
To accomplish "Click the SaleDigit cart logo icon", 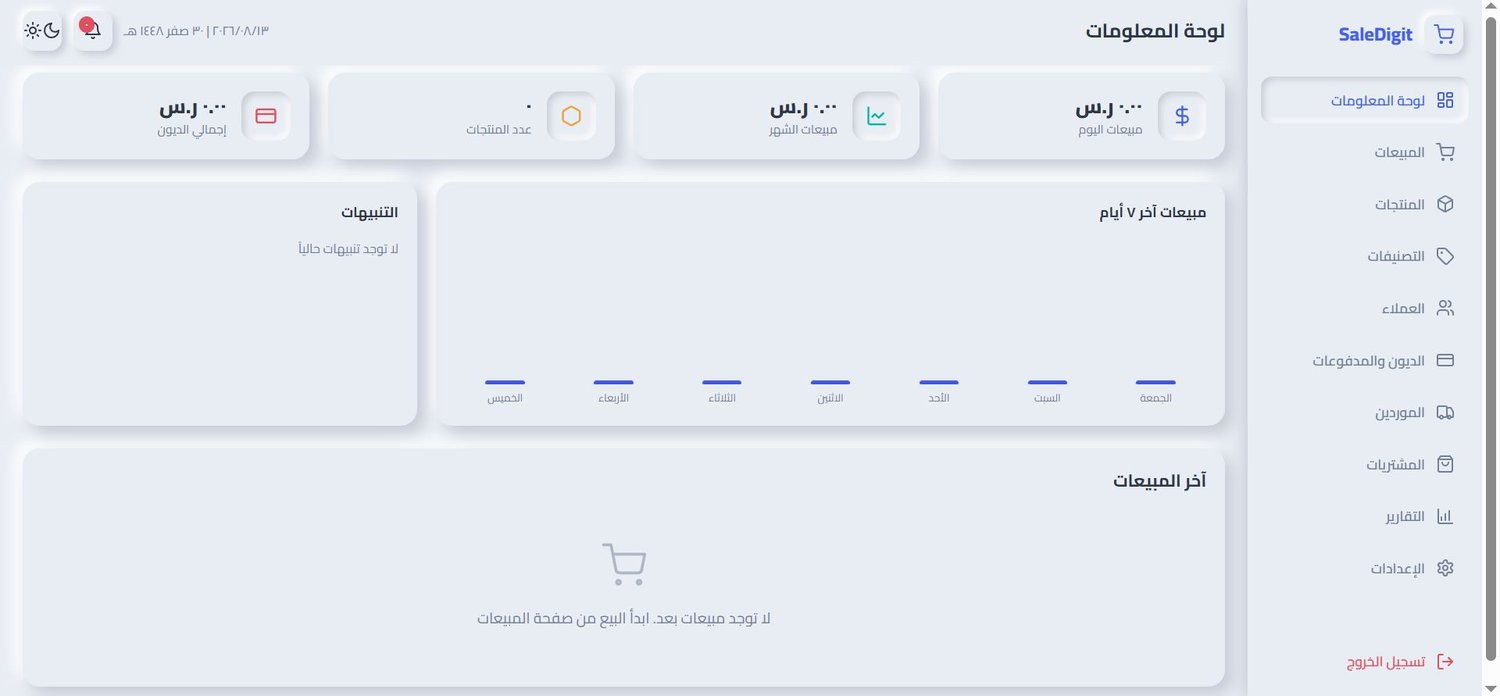I will pos(1444,34).
